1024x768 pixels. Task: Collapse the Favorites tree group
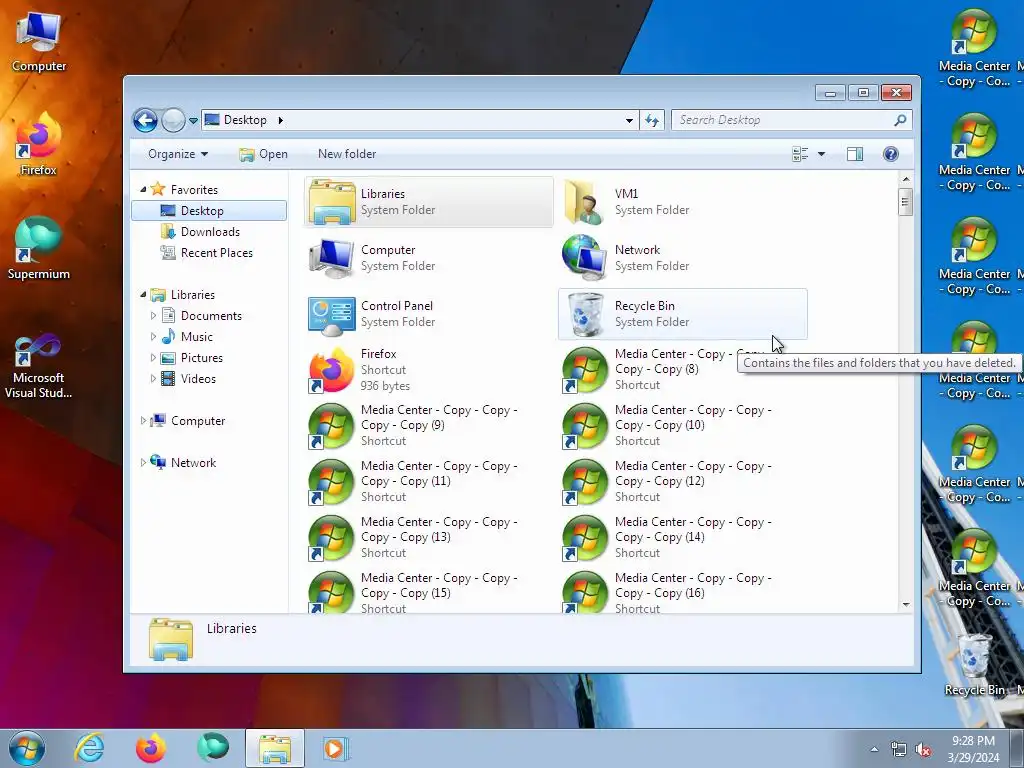click(x=144, y=189)
